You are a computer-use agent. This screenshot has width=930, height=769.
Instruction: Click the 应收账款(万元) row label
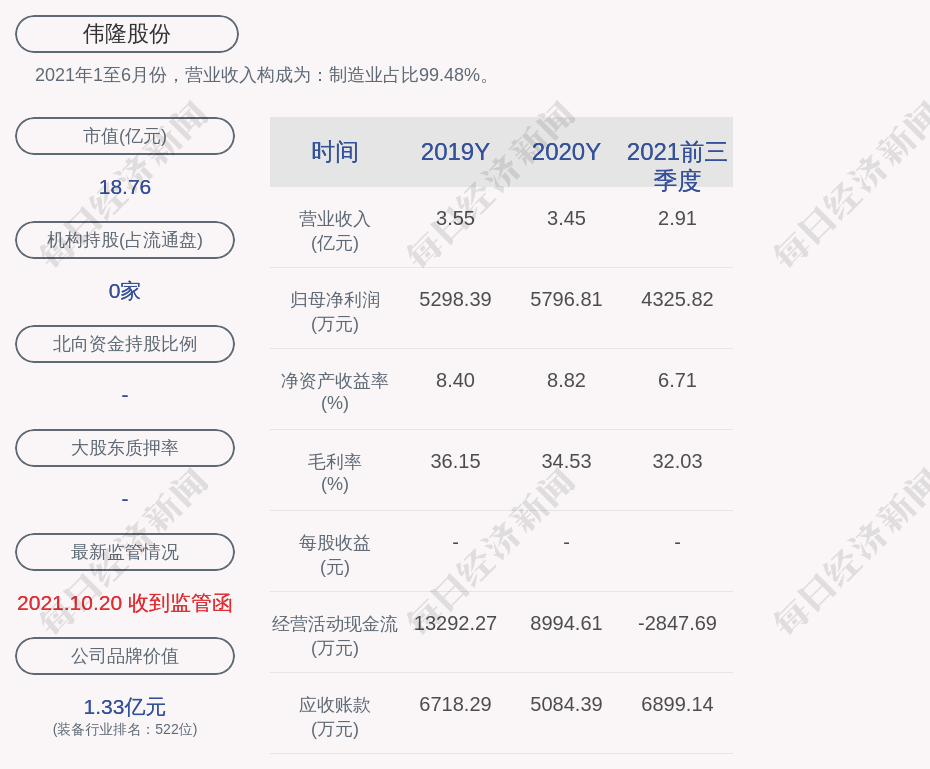pos(335,717)
